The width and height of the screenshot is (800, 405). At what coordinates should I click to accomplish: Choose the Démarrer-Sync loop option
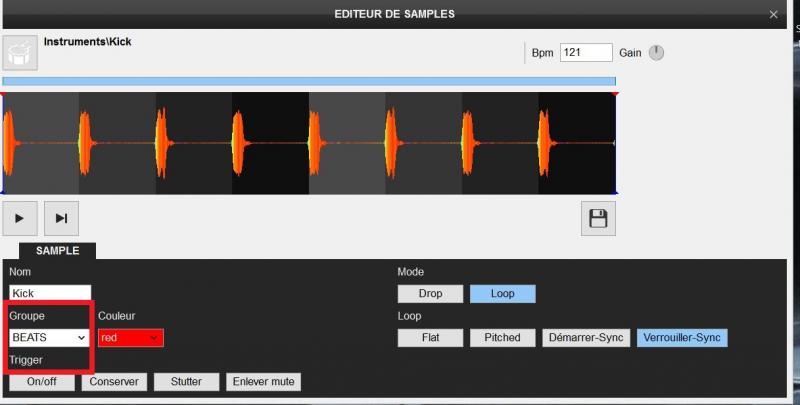(586, 338)
